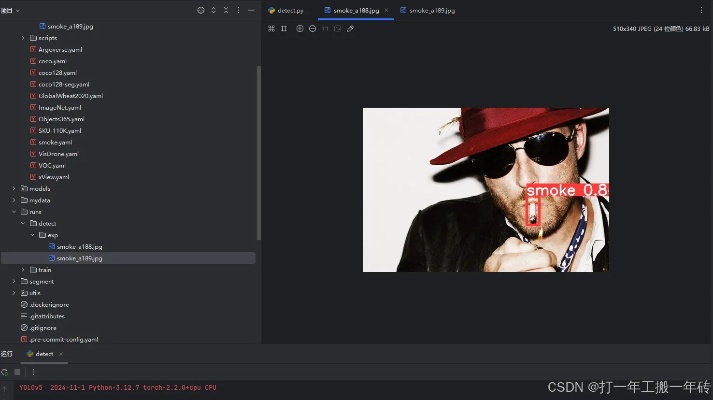Click the actual size 1:1 icon
713x400 pixels.
[325, 29]
